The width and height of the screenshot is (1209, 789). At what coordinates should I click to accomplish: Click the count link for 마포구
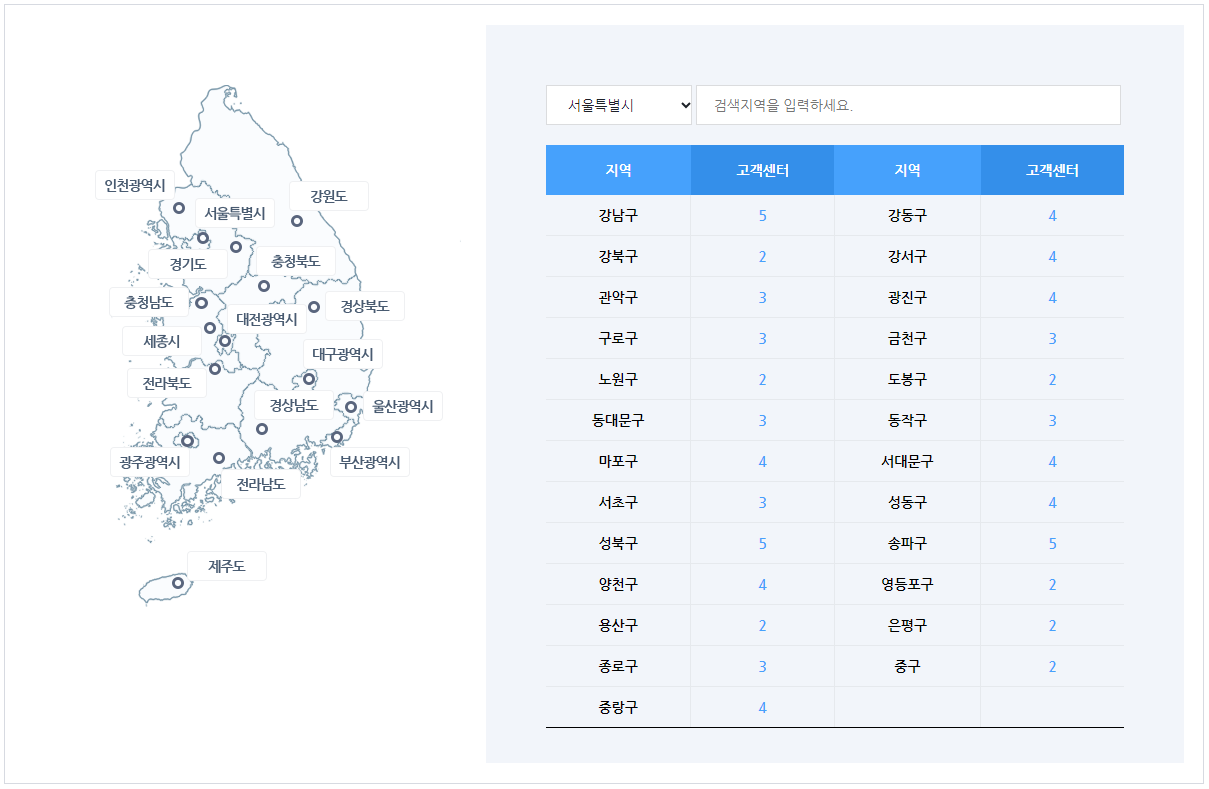762,461
